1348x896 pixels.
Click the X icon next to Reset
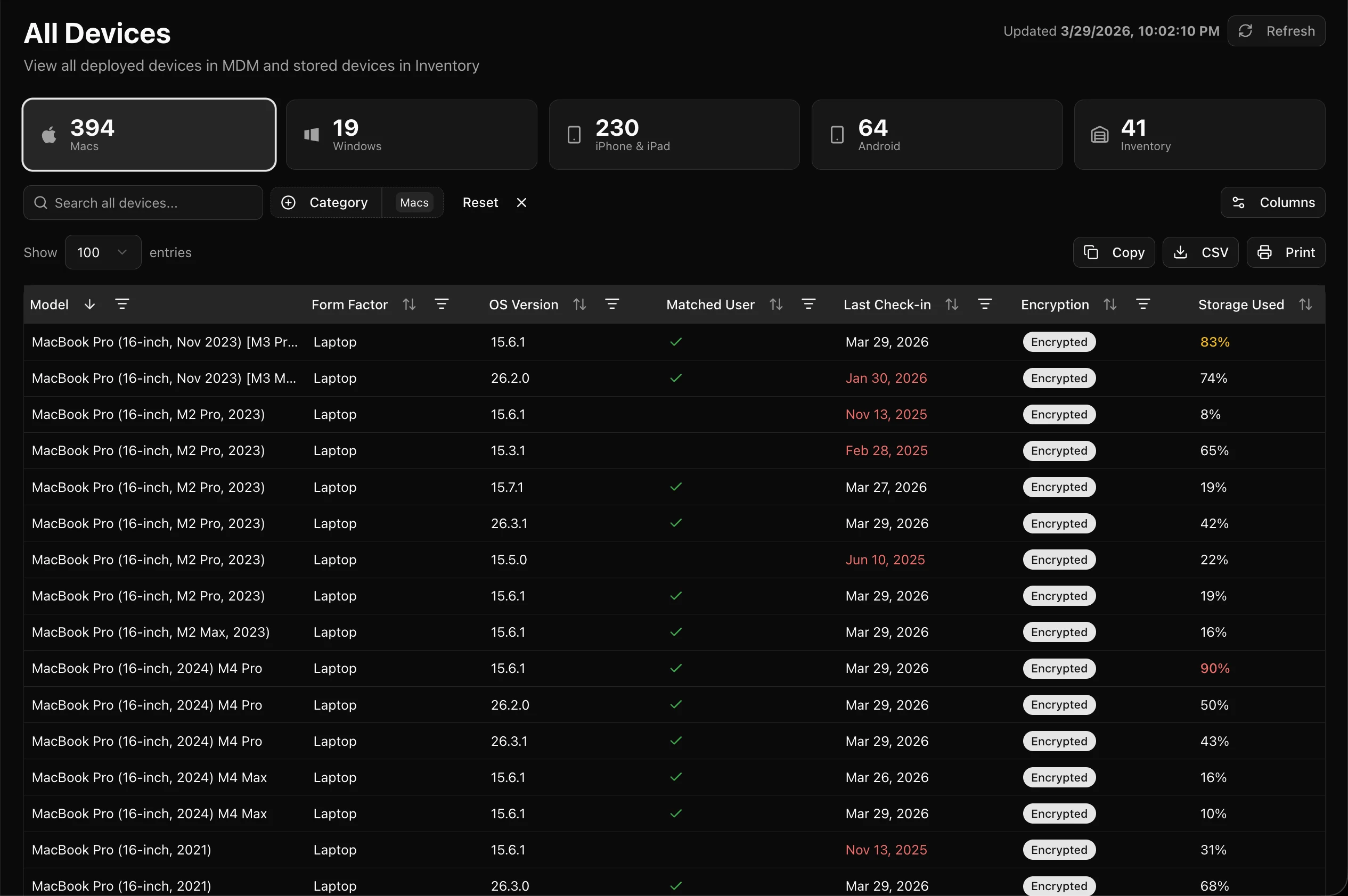coord(521,203)
